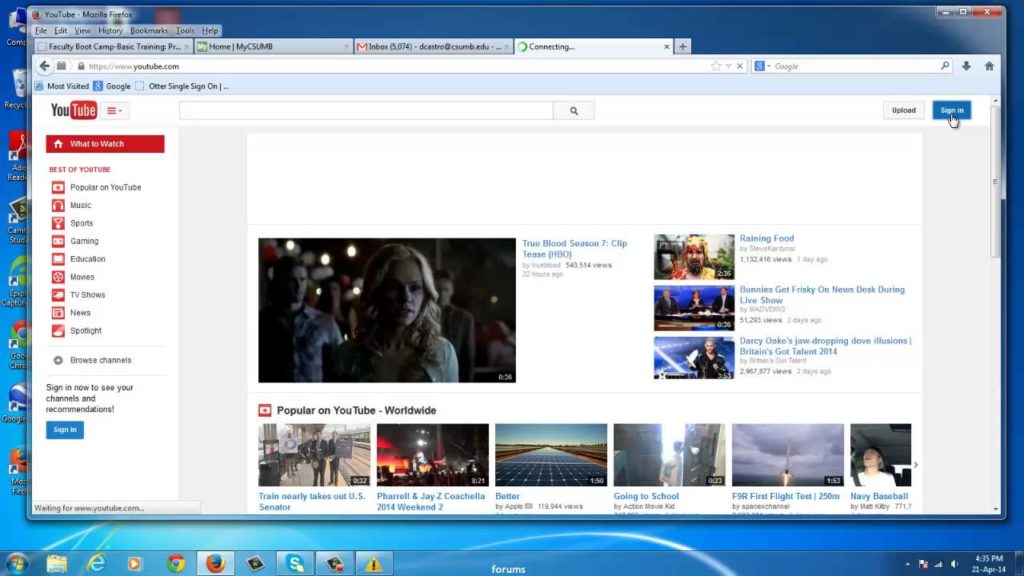Show next videos in Popular carousel arrow
The height and width of the screenshot is (576, 1024).
click(916, 464)
